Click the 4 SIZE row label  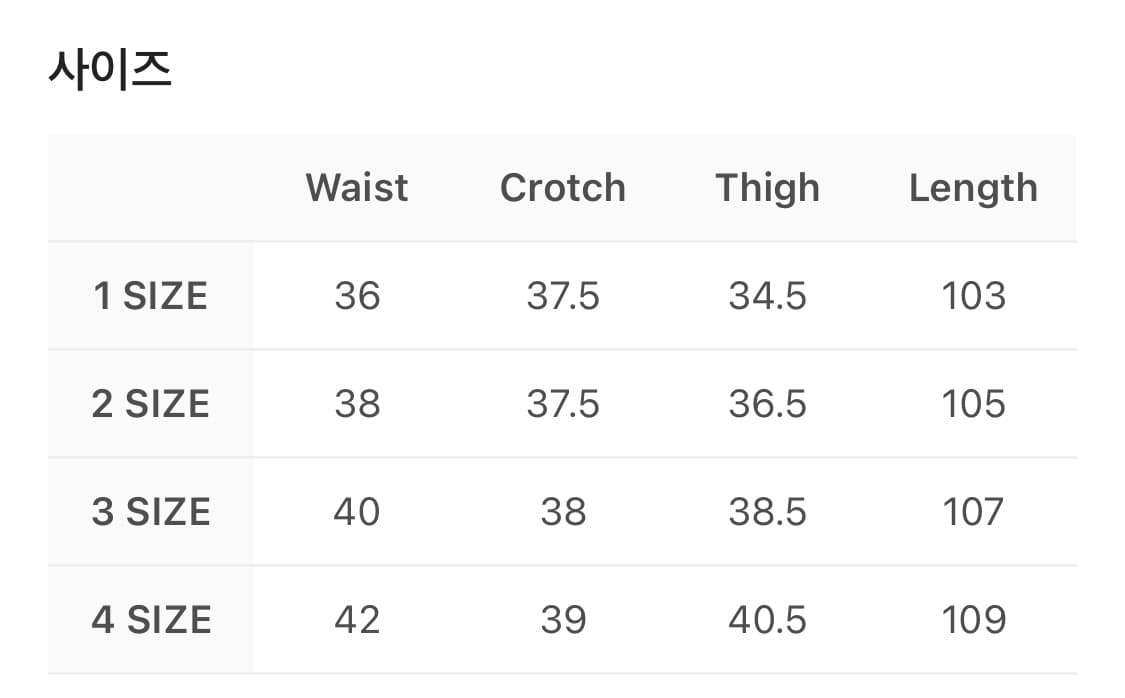click(x=150, y=620)
